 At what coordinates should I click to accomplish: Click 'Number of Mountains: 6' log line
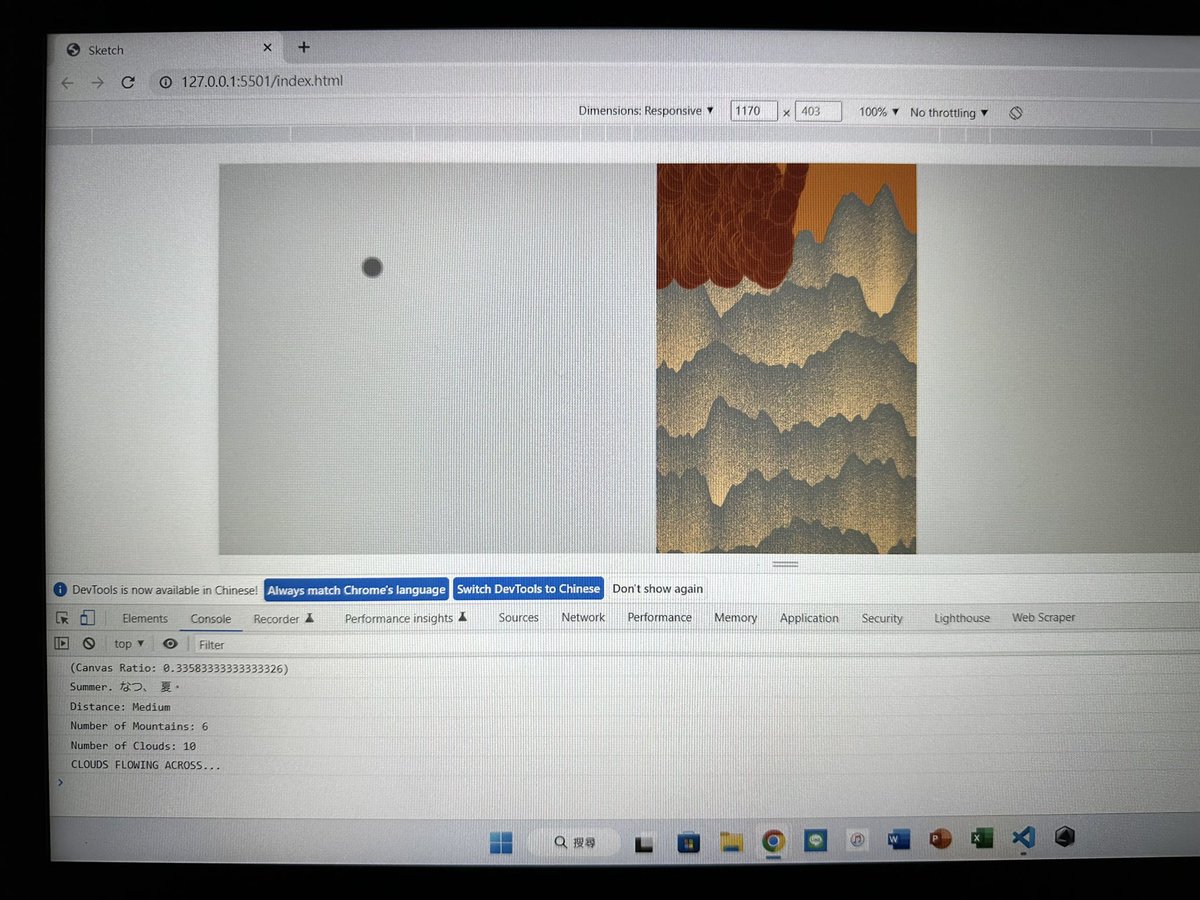(x=139, y=726)
